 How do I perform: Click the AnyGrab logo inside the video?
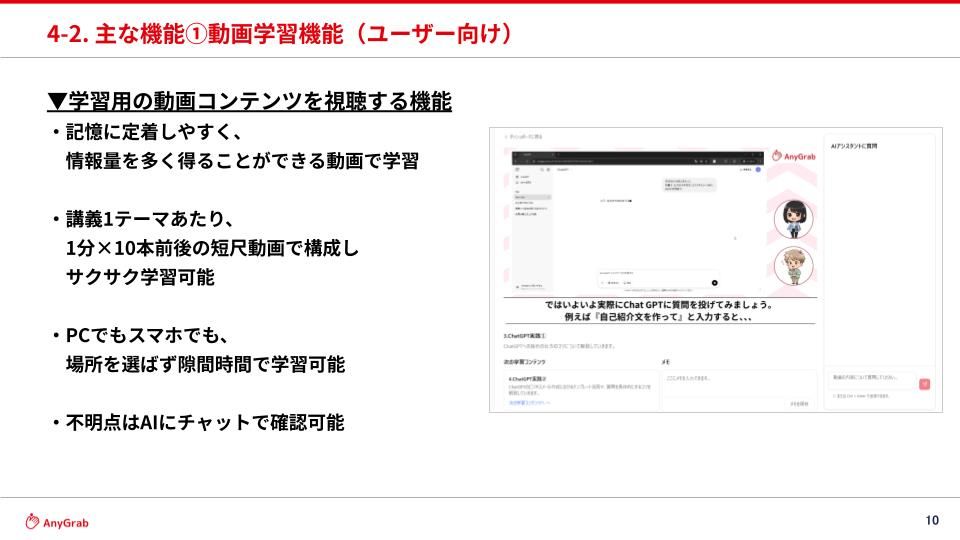pos(793,156)
